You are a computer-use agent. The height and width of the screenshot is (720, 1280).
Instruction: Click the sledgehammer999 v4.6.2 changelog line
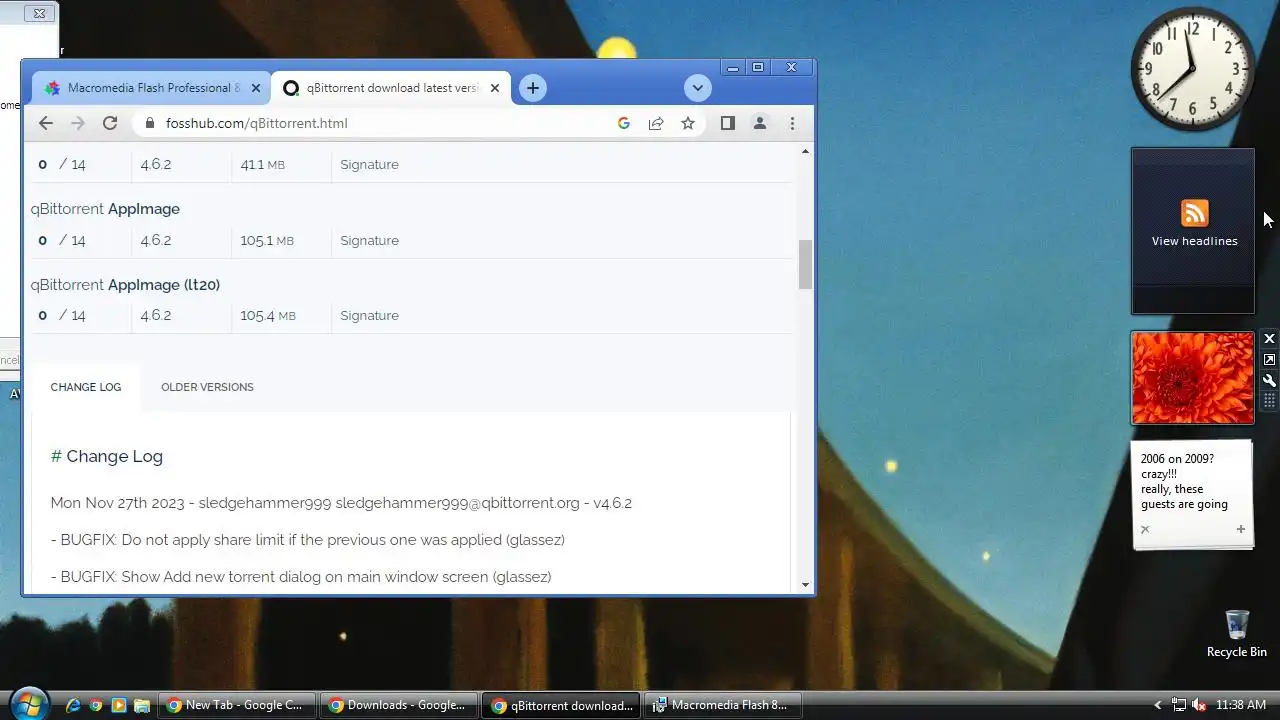[x=341, y=503]
